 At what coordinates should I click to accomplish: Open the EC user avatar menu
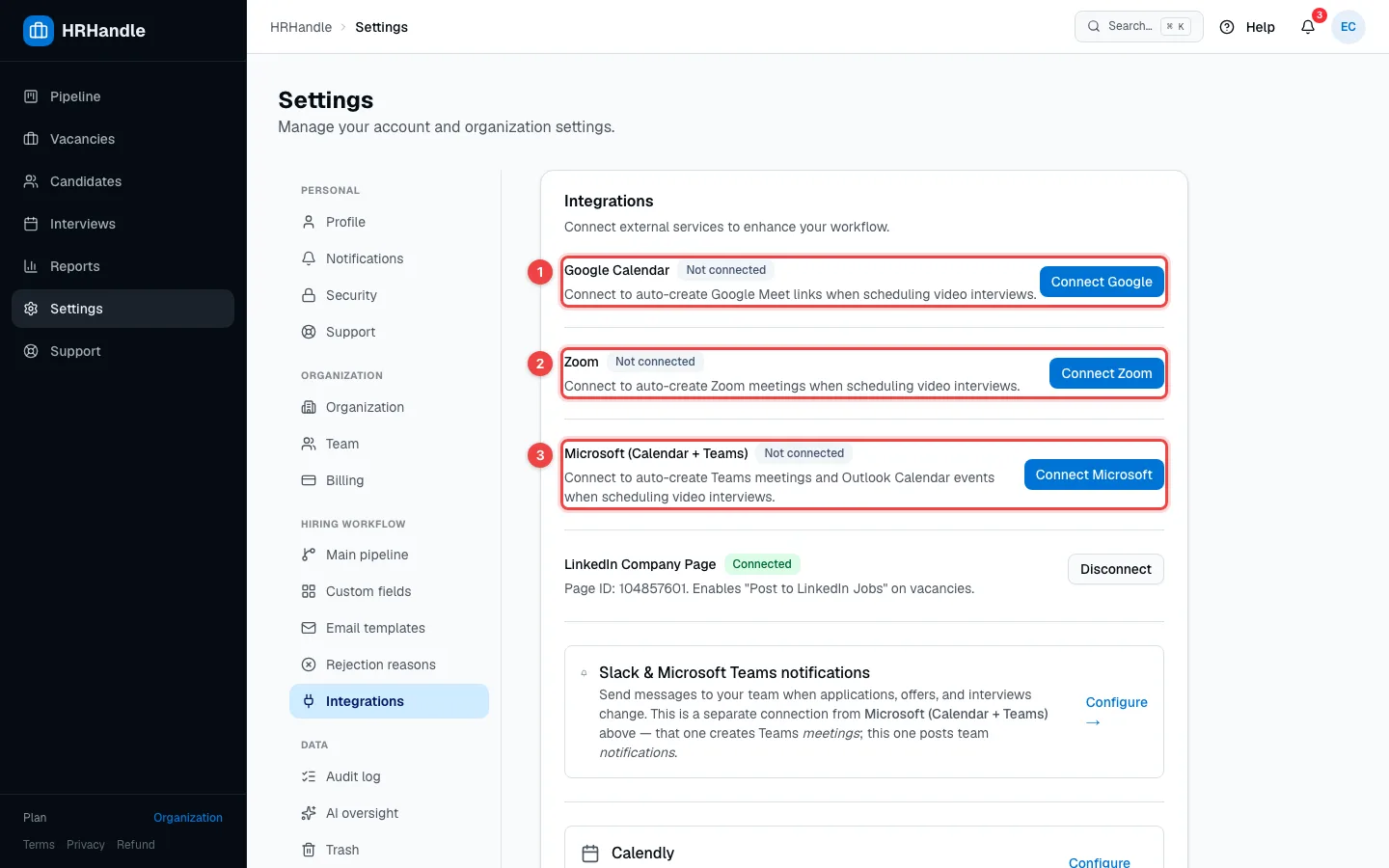1348,27
